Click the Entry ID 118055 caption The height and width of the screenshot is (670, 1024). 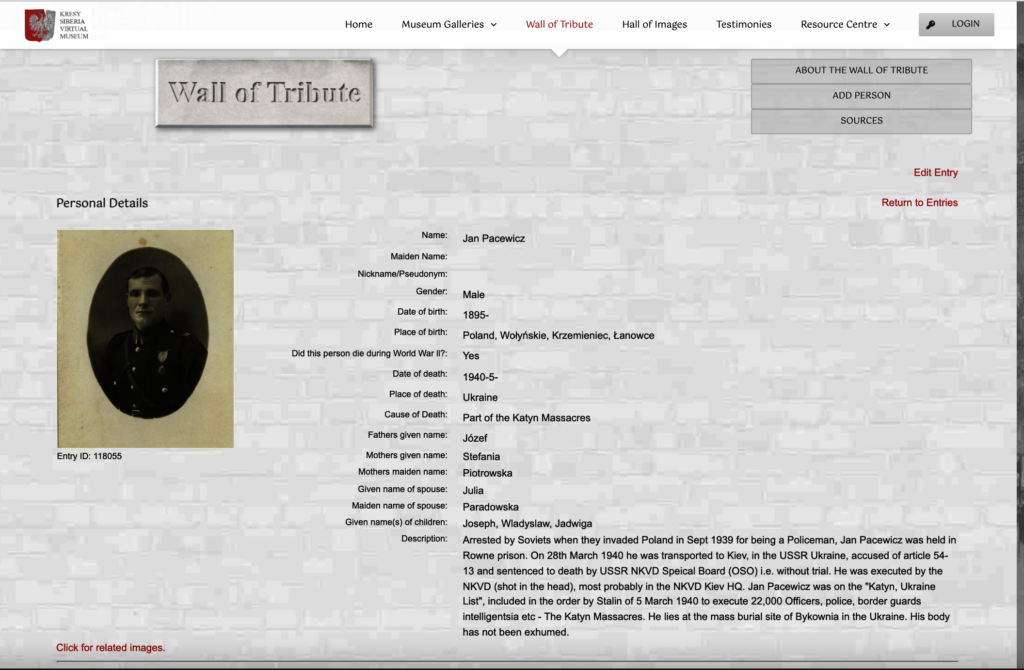[x=89, y=457]
